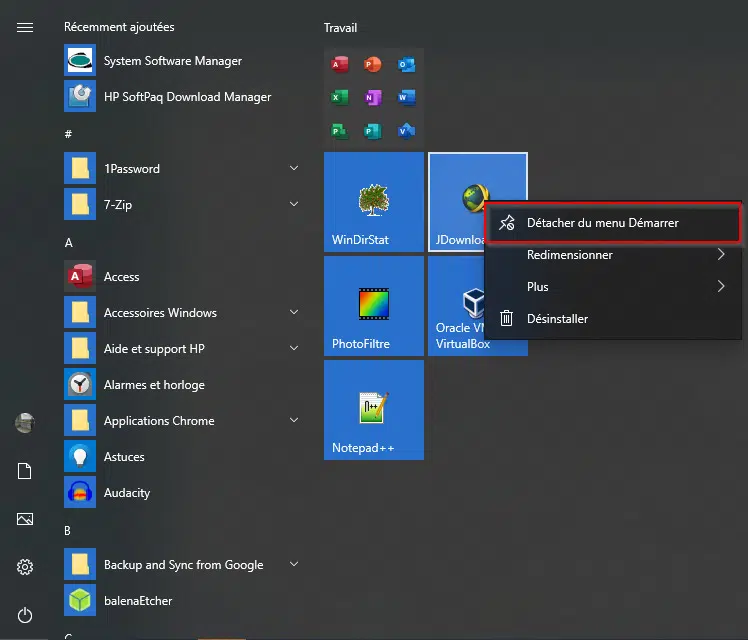This screenshot has width=748, height=640.
Task: Launch Access from the Travail tile folder
Action: tap(340, 64)
